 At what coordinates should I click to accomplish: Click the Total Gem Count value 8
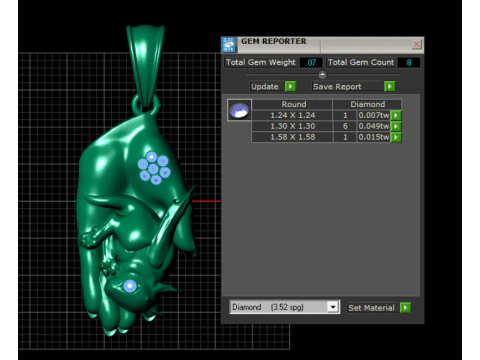409,63
